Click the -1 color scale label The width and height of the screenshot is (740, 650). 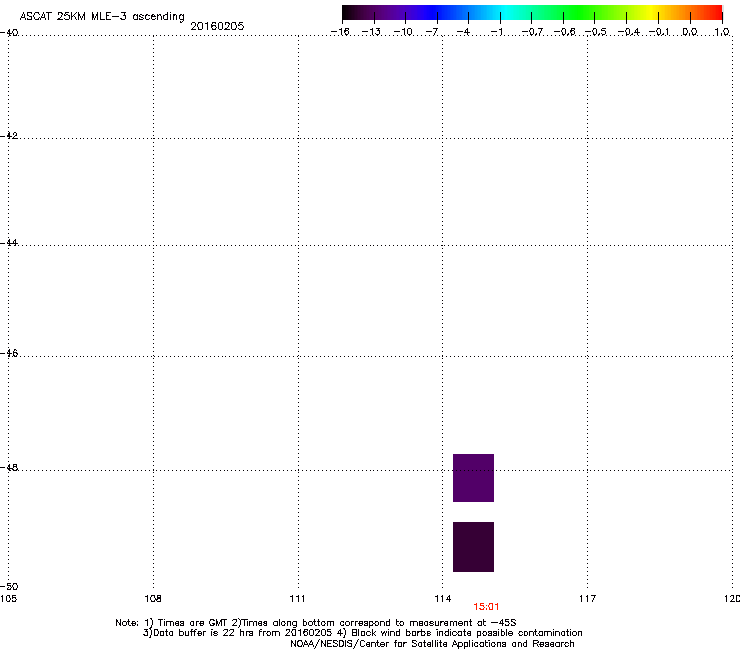497,32
